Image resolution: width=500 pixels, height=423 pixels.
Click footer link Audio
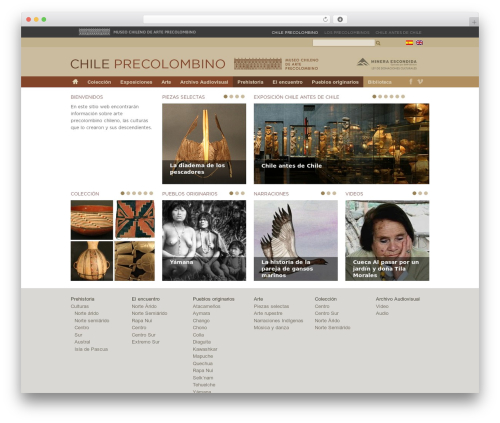[x=382, y=313]
